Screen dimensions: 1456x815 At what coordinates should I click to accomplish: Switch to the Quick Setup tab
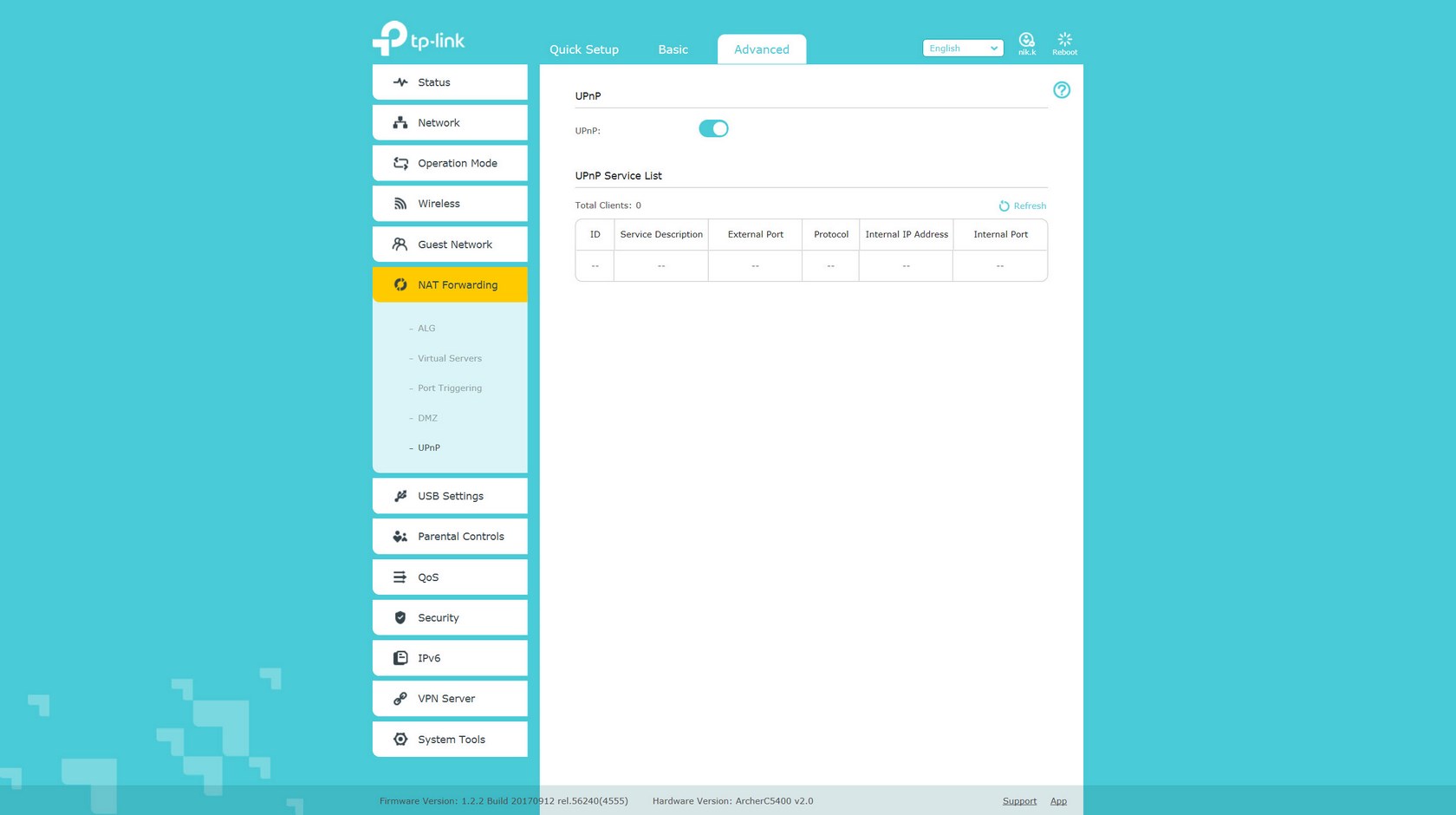click(x=584, y=49)
